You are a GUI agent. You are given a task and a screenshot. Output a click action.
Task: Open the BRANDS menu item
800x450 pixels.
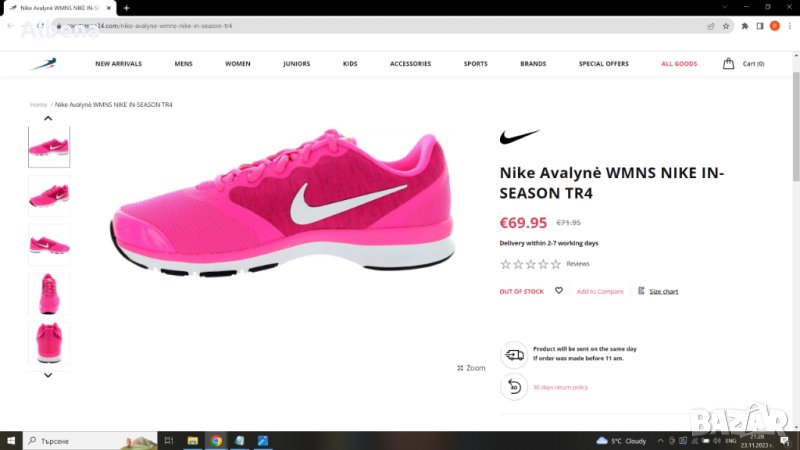point(533,64)
